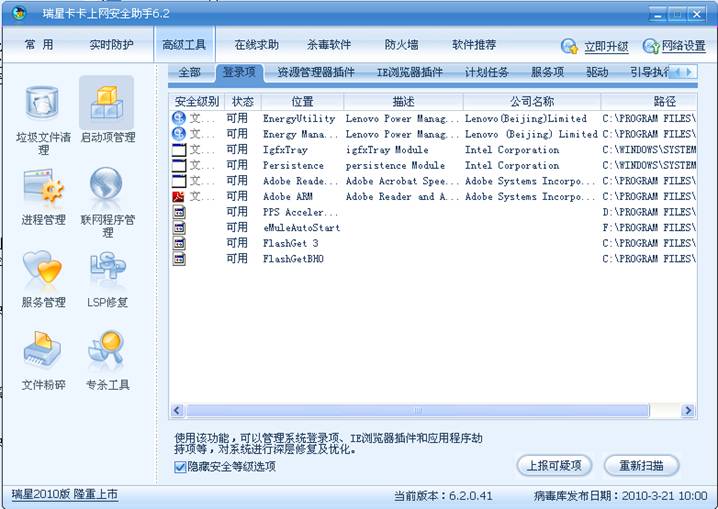Click the FlashGet 3 row icon

click(179, 244)
